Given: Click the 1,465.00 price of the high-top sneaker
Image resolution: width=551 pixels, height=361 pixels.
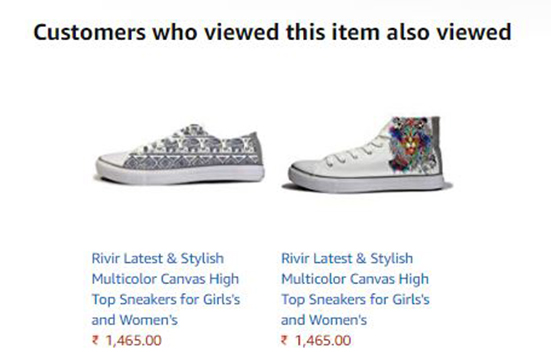Looking at the screenshot, I should tap(323, 340).
